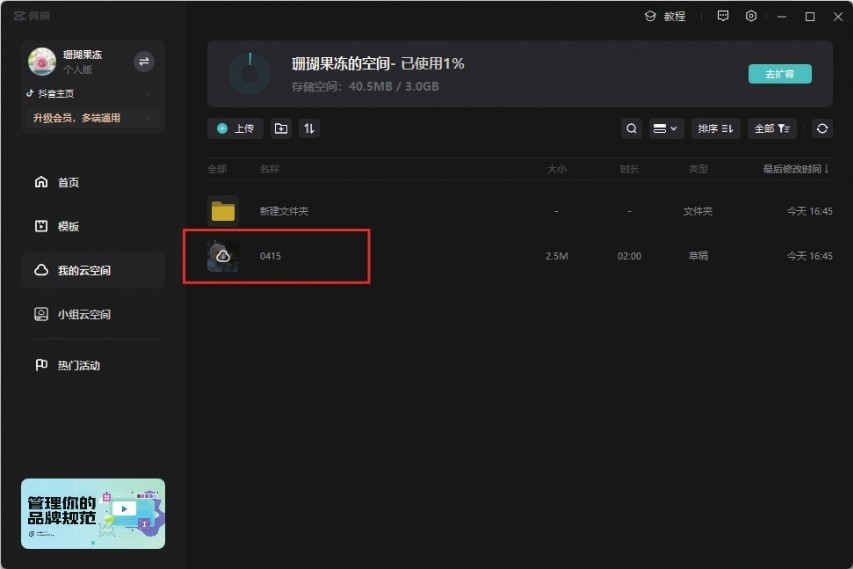The width and height of the screenshot is (853, 569).
Task: Open settings hexagon icon in title bar
Action: pos(751,16)
